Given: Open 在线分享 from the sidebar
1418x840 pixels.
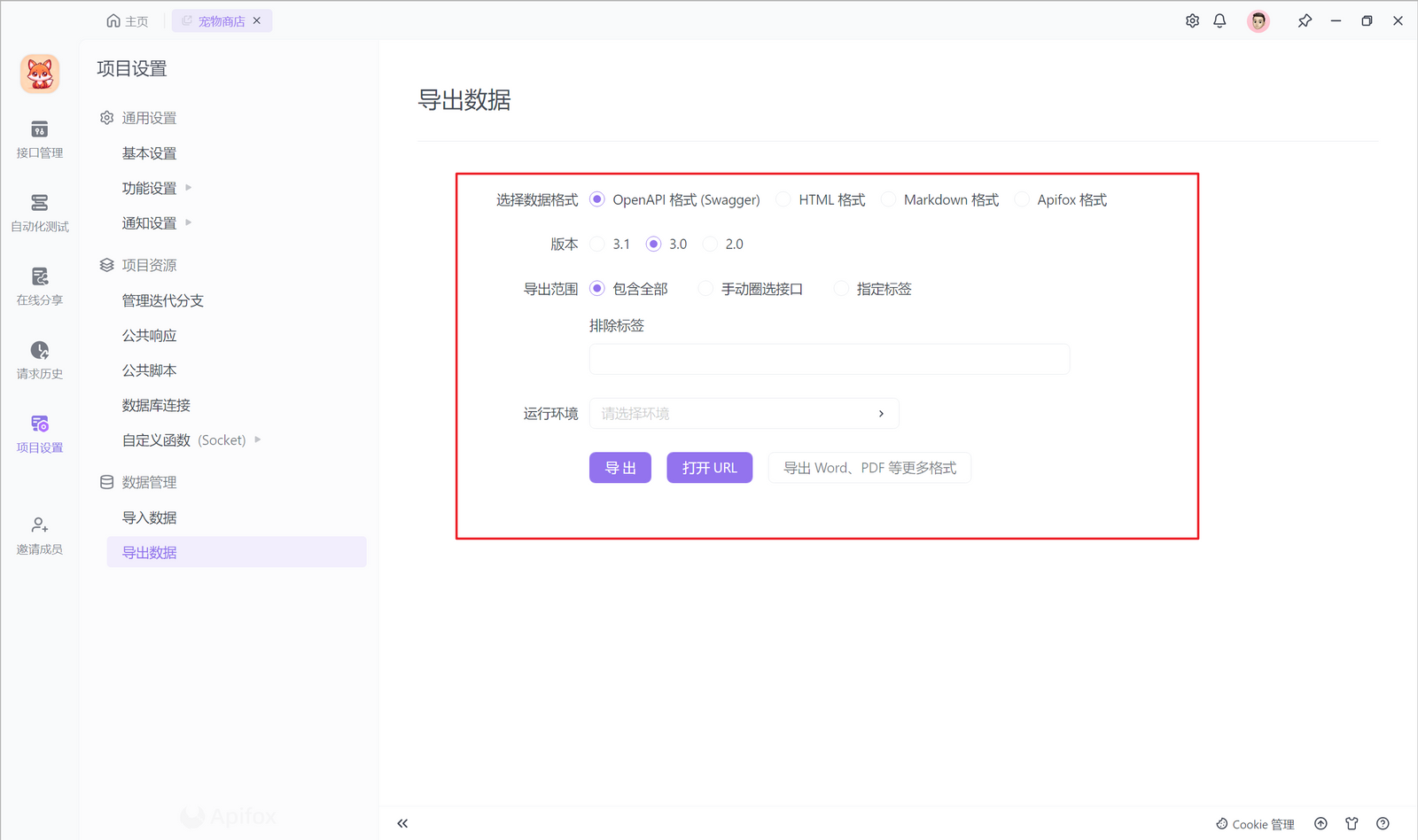Looking at the screenshot, I should tap(40, 286).
